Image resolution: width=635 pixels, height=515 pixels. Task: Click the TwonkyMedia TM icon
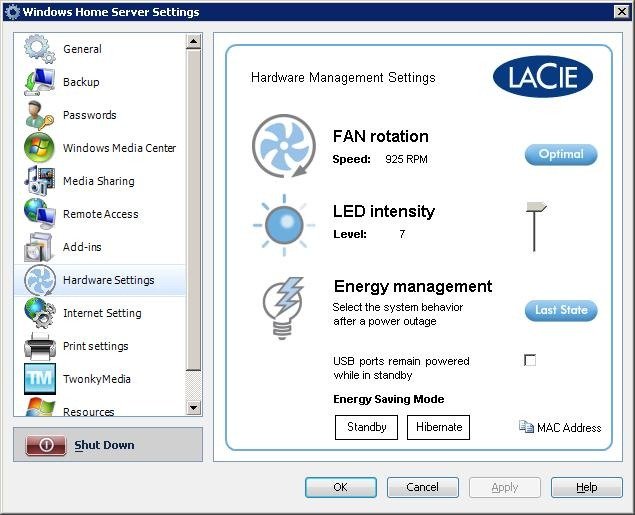point(39,379)
